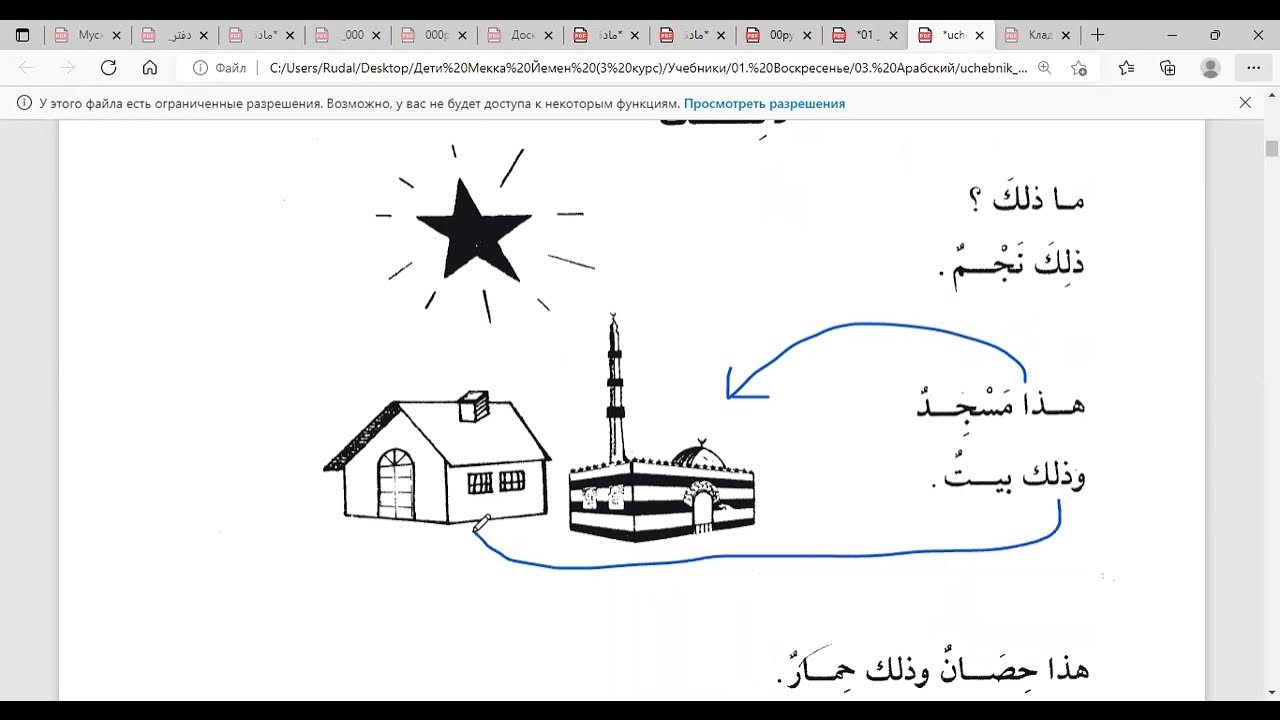The image size is (1280, 720).
Task: Click the zoom magnifier icon in address bar
Action: [x=1045, y=68]
